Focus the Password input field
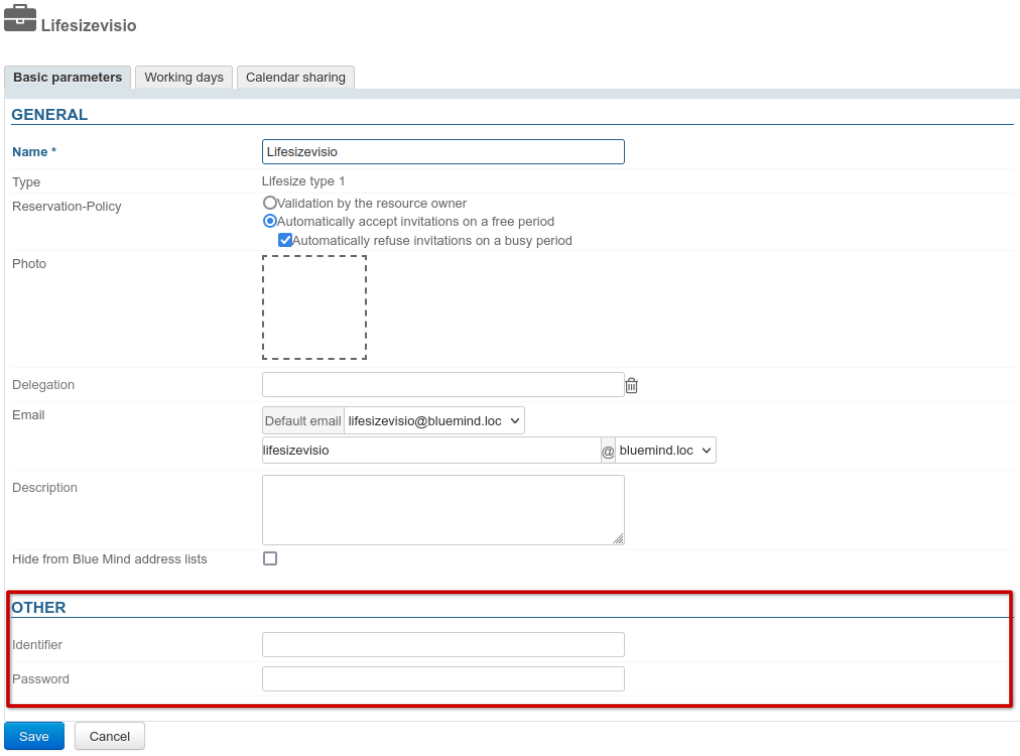This screenshot has width=1020, height=756. 442,679
